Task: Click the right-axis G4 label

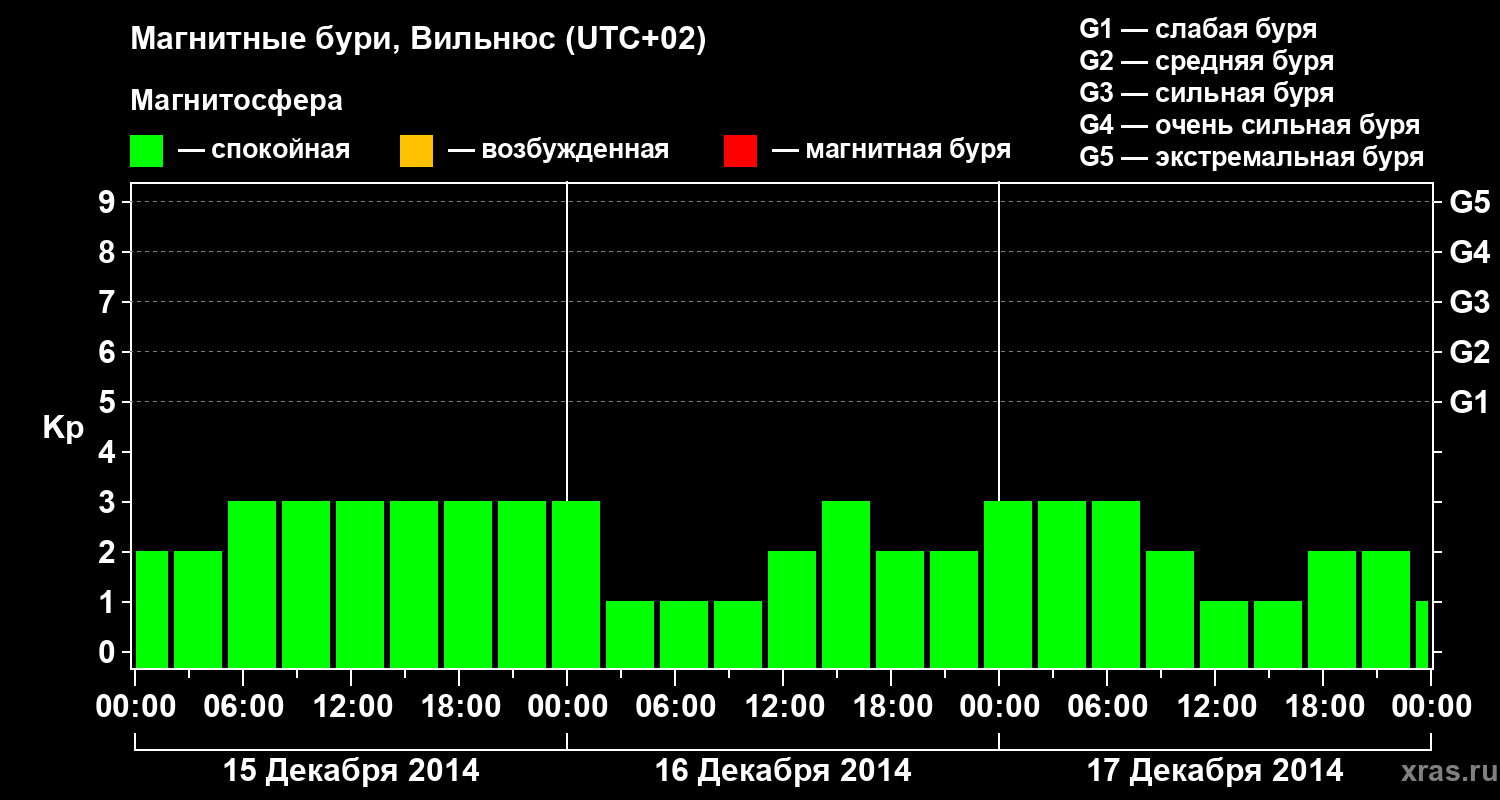Action: pos(1469,252)
